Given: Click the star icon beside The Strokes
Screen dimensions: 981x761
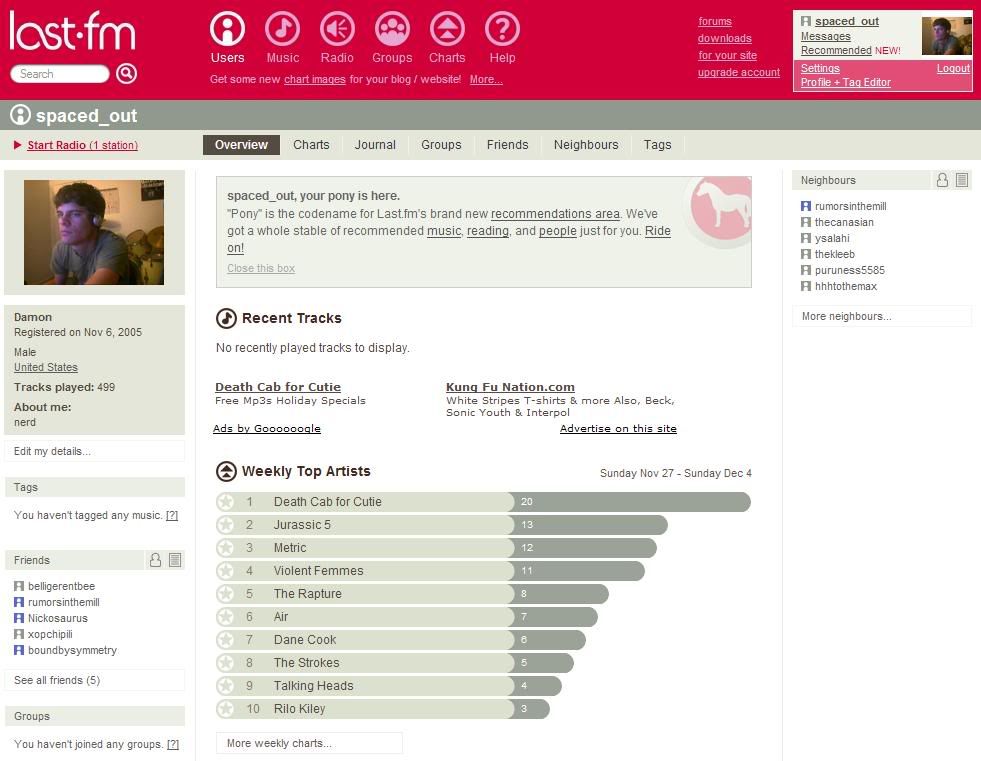Looking at the screenshot, I should pyautogui.click(x=225, y=662).
